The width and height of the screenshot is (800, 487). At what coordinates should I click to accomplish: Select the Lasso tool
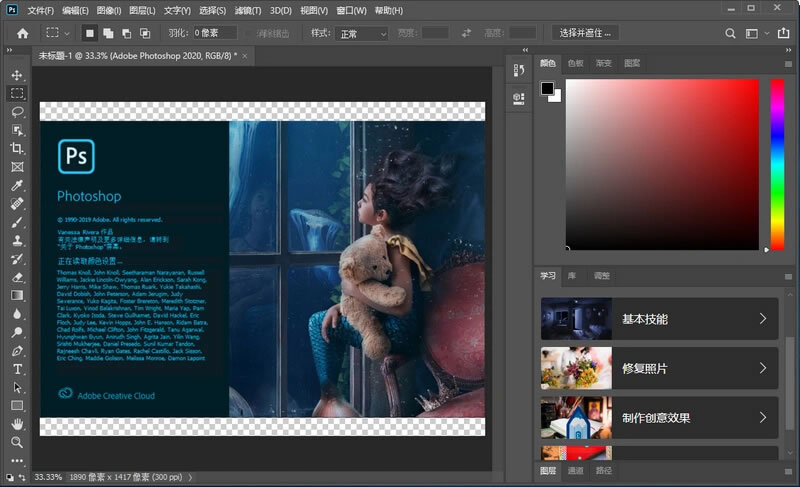[17, 112]
